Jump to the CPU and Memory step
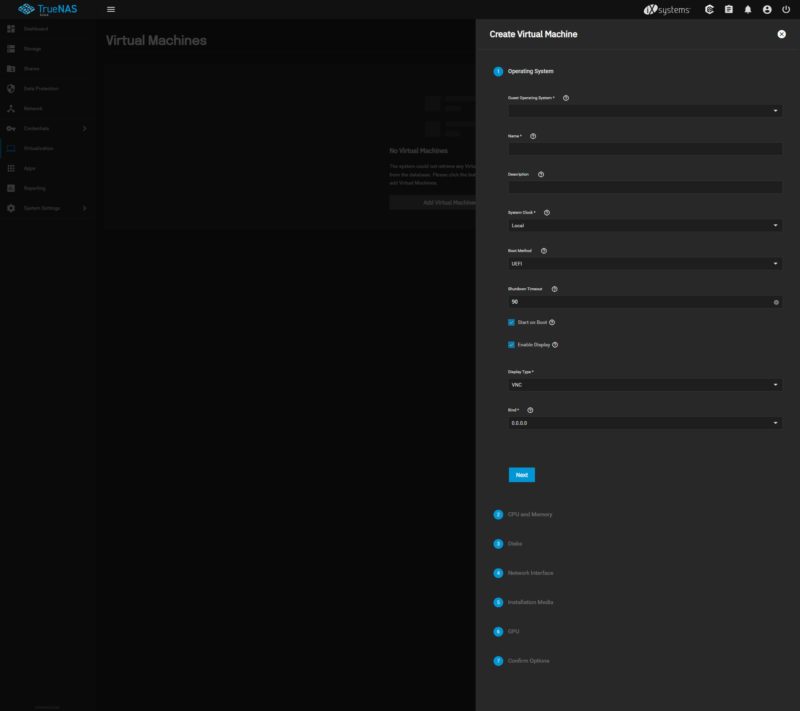 529,514
